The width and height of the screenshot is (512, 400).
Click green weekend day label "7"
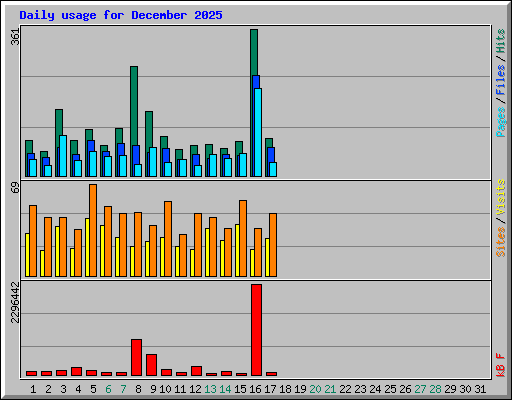point(123,389)
